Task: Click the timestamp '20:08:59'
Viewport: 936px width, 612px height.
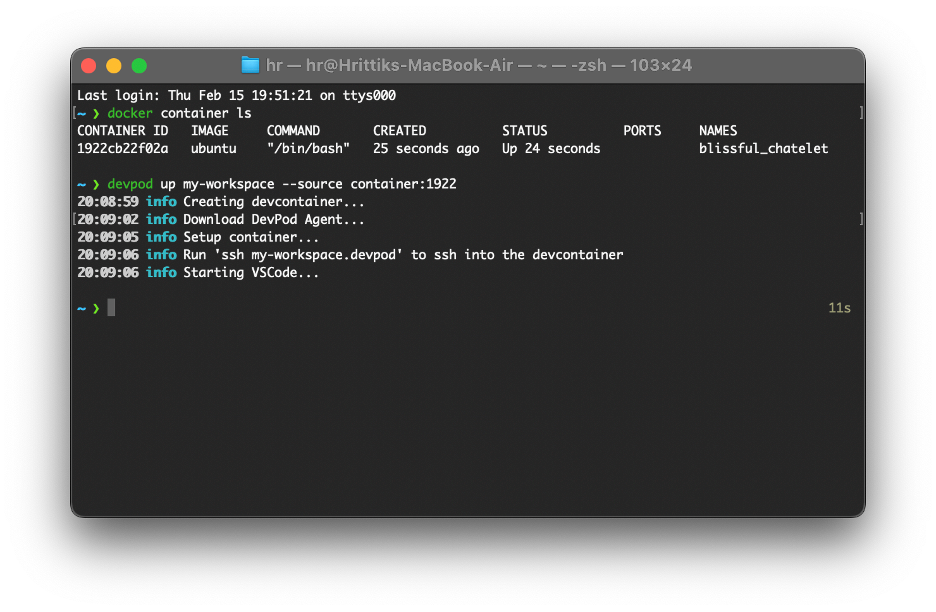Action: coord(107,202)
